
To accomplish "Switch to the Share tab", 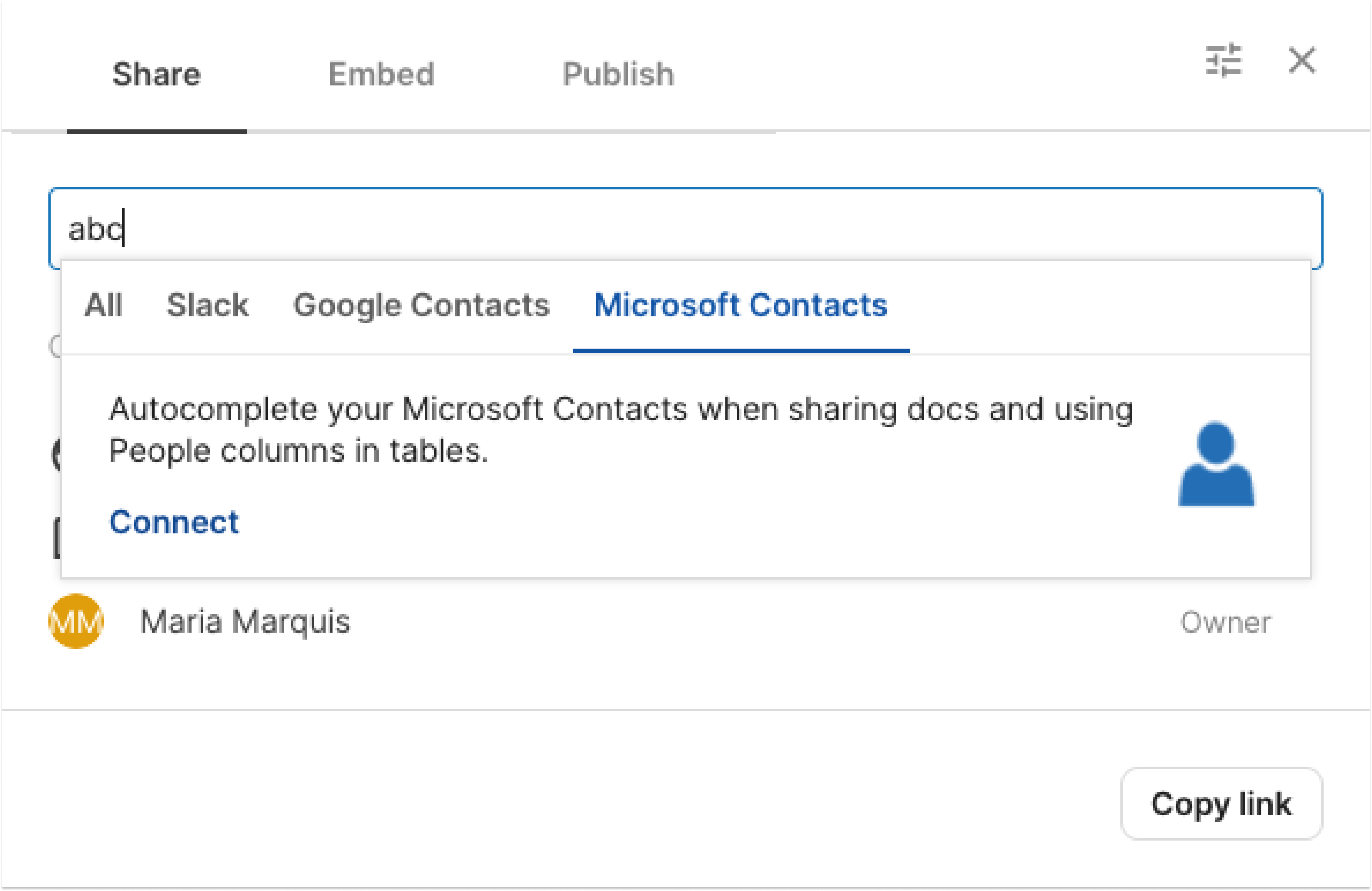I will coord(156,74).
